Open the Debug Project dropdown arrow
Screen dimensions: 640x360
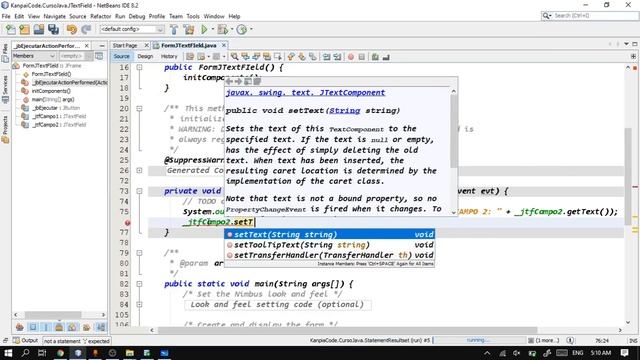coord(232,29)
